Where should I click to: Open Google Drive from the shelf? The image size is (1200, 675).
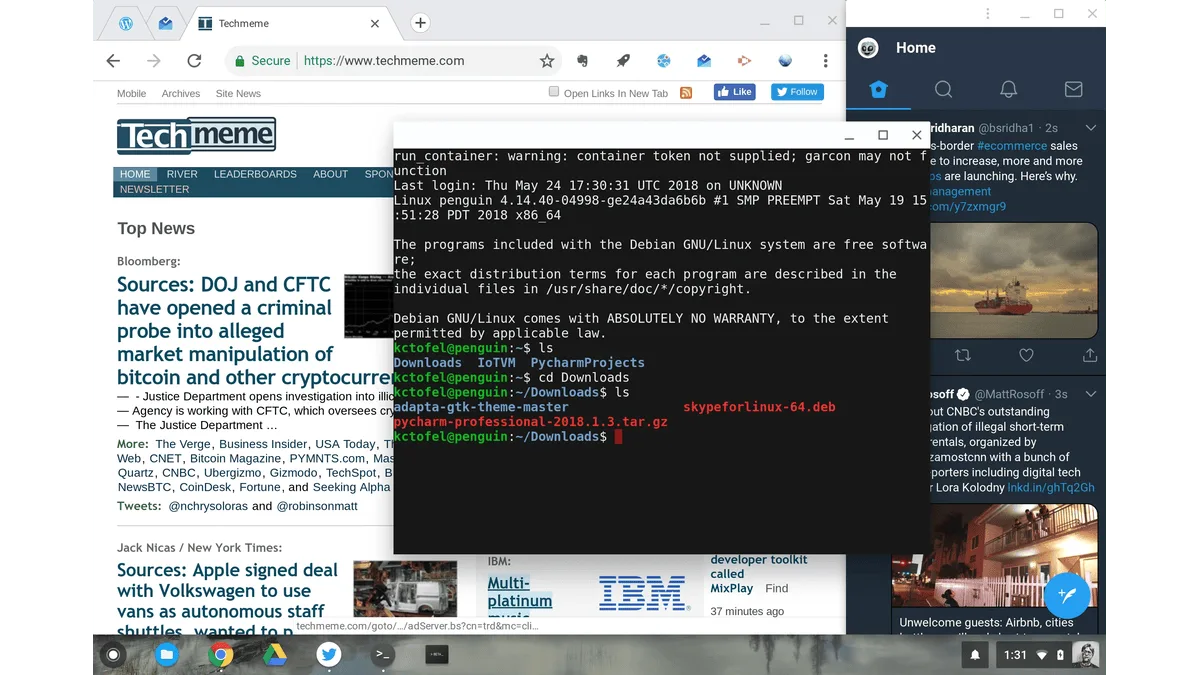click(275, 655)
